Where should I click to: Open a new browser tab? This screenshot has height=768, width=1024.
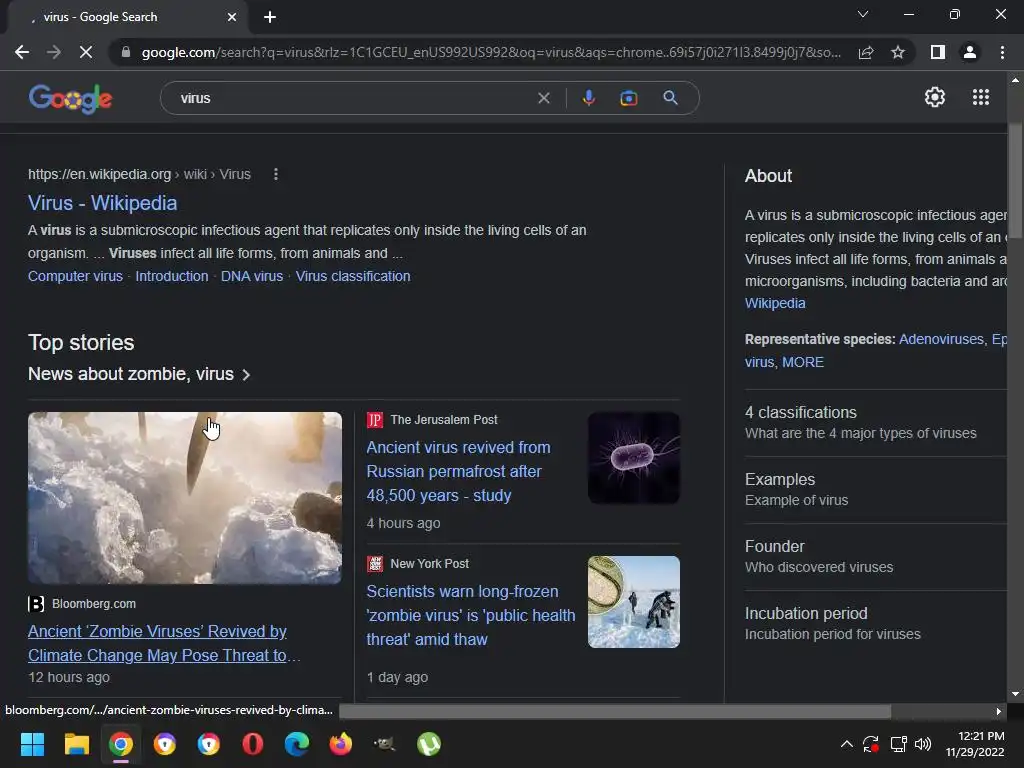pyautogui.click(x=270, y=17)
